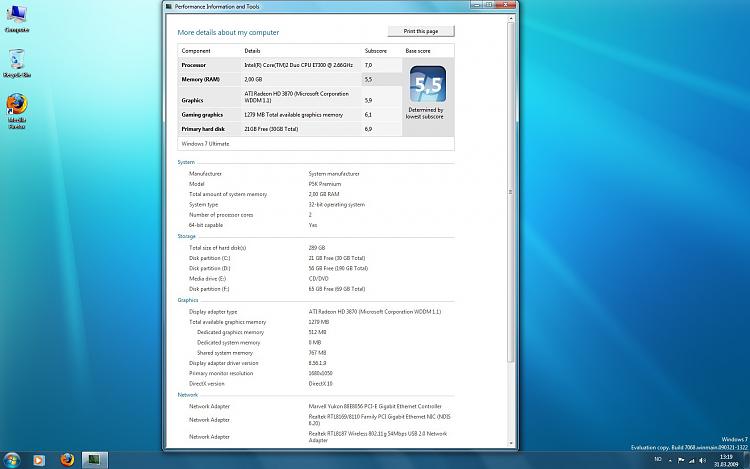Screen dimensions: 750x469
Task: Select the Processor row label
Action: coord(194,65)
